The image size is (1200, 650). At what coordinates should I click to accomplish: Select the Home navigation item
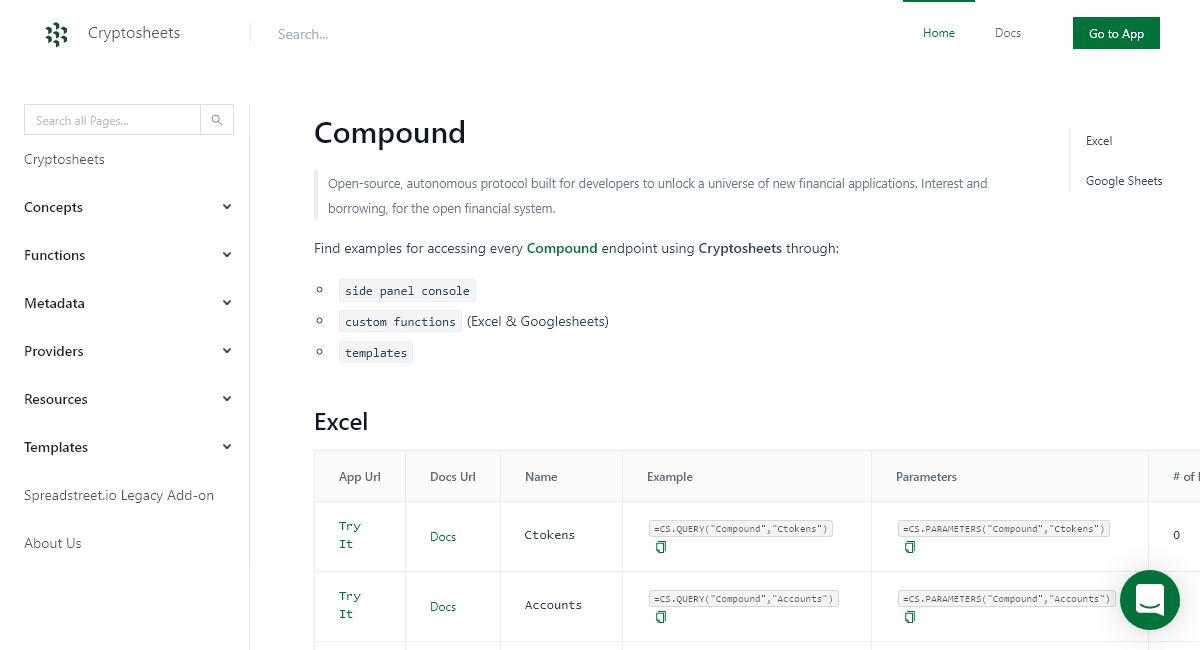pos(938,33)
